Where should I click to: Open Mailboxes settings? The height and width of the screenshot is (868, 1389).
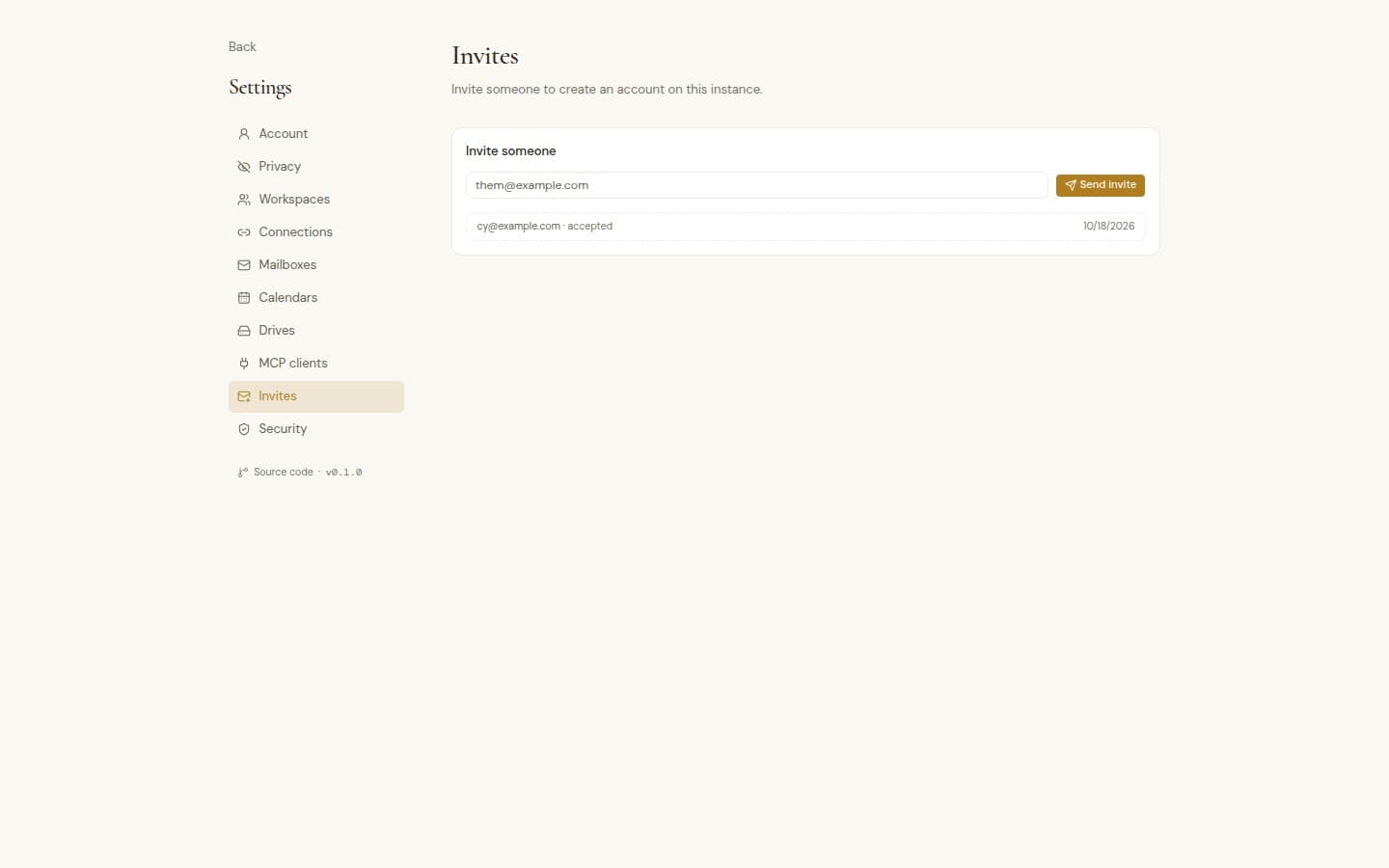tap(316, 265)
